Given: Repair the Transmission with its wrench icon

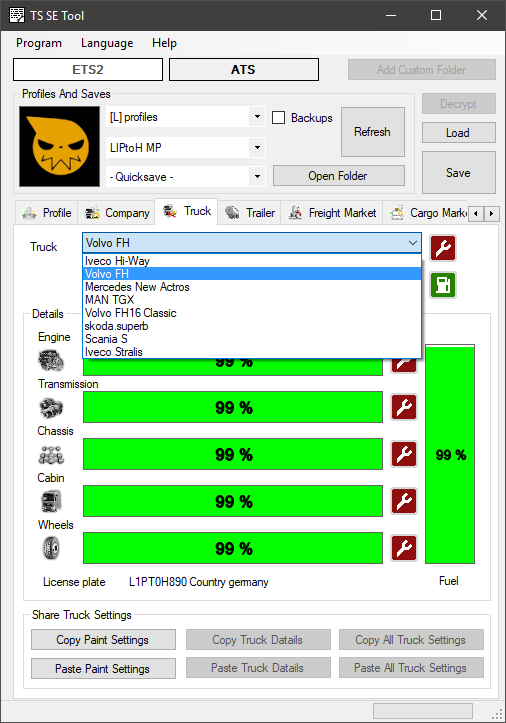Looking at the screenshot, I should tap(404, 407).
